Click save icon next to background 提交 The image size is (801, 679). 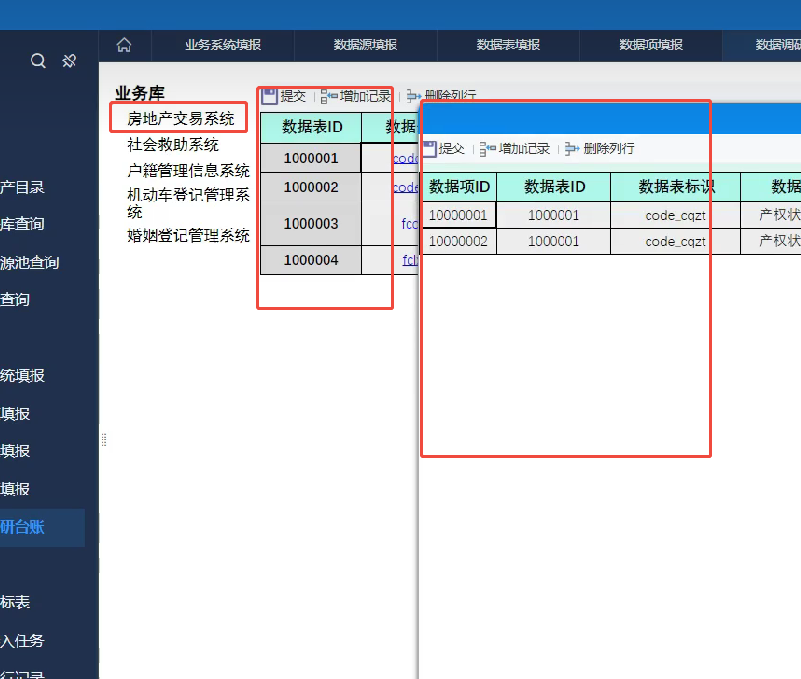(269, 96)
